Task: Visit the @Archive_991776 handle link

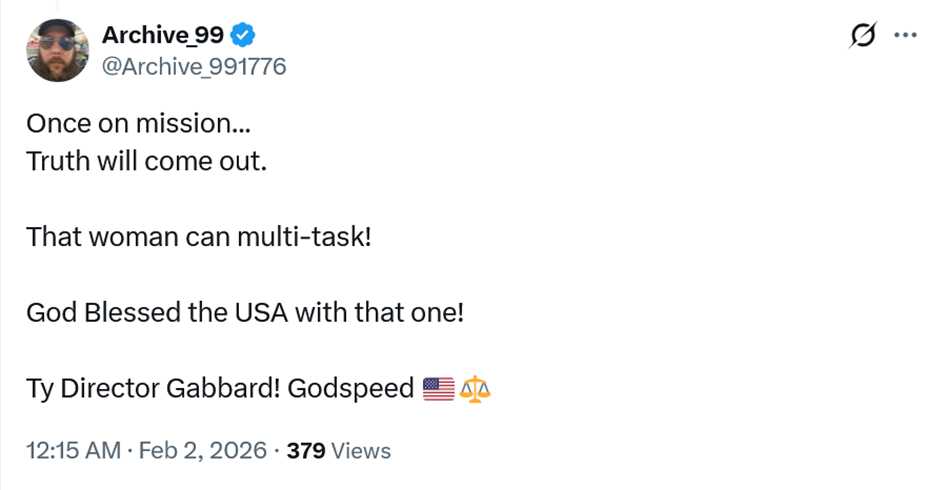Action: (194, 66)
